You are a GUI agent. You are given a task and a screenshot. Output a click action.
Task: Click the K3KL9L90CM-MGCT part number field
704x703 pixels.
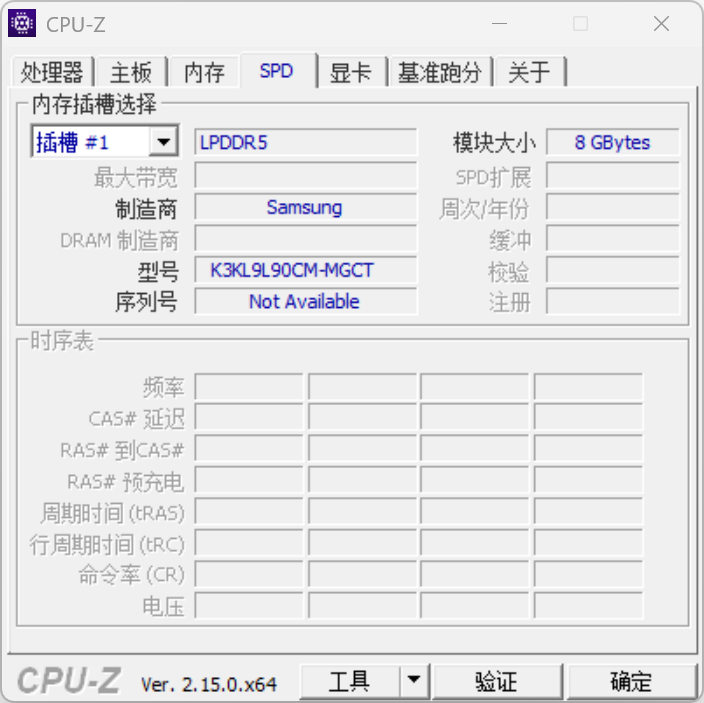coord(305,270)
